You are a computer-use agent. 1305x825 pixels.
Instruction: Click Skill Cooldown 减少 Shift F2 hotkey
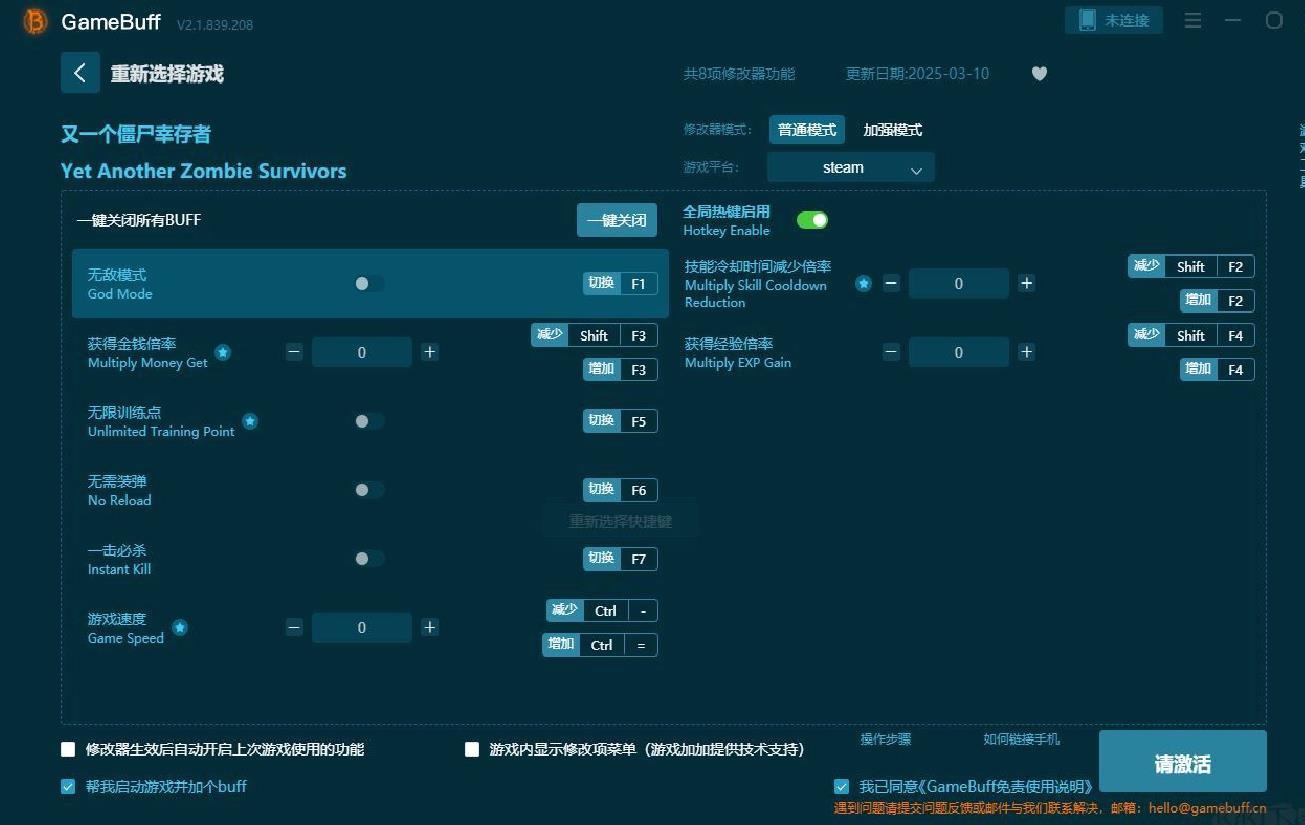1191,266
